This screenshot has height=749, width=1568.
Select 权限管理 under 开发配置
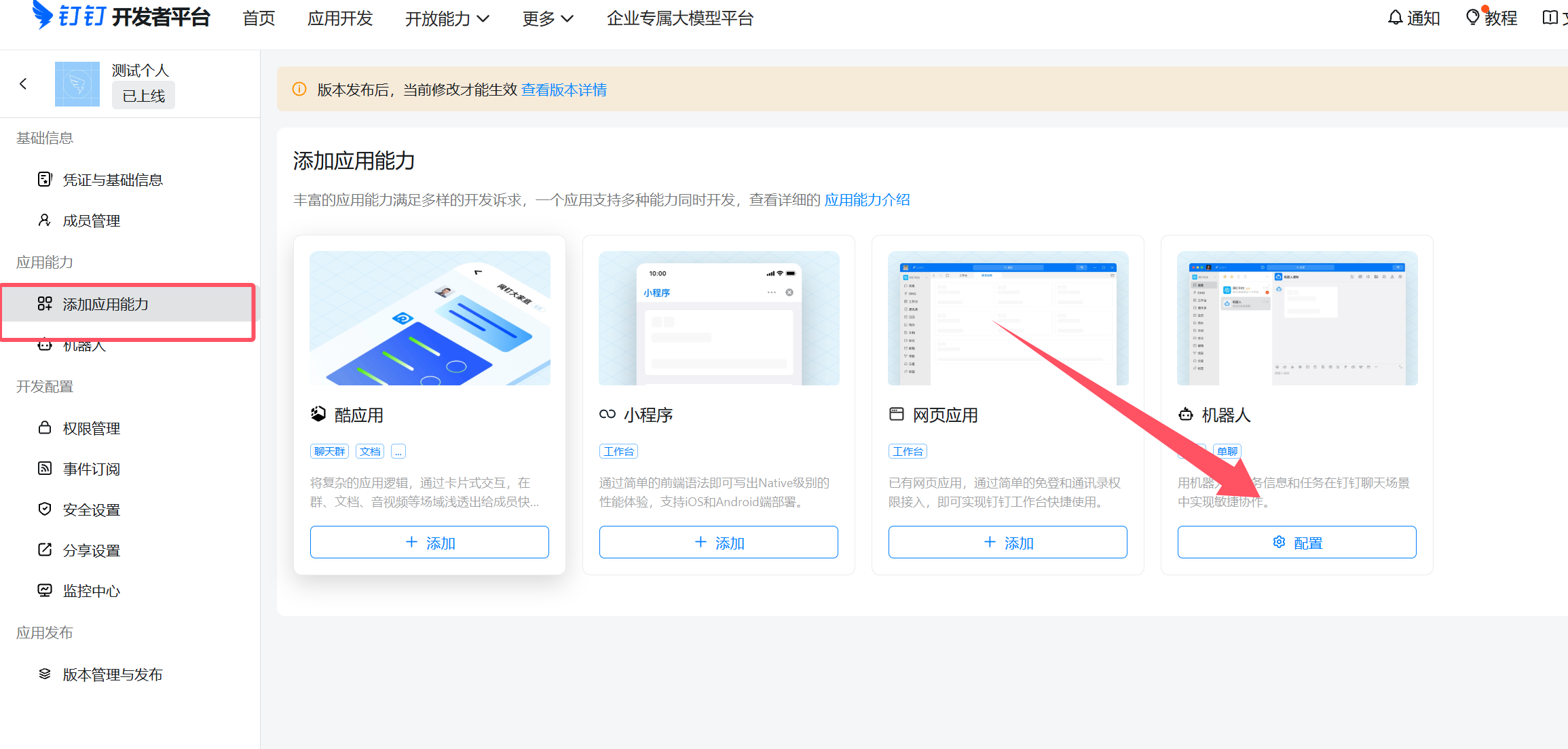click(x=91, y=428)
